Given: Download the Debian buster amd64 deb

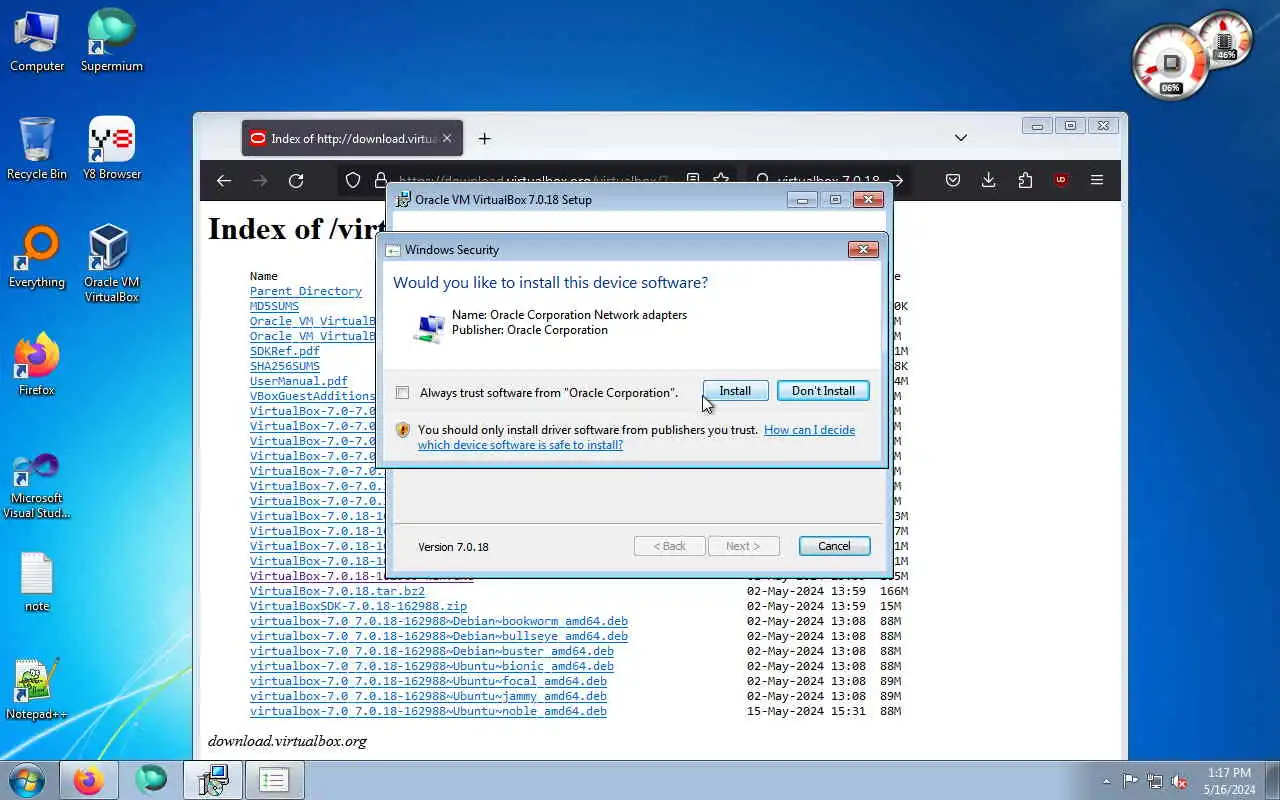Looking at the screenshot, I should [x=432, y=651].
